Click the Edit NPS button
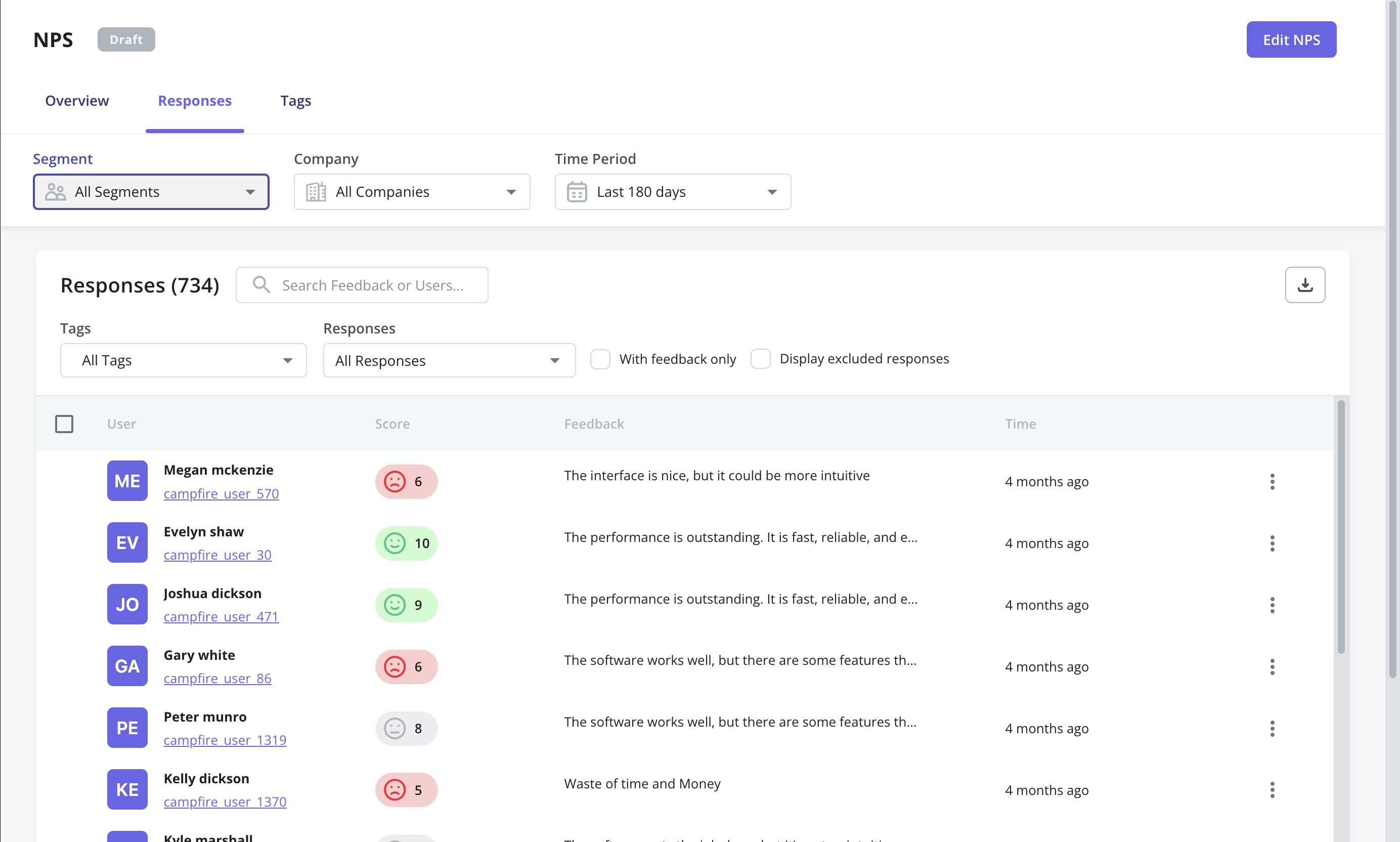1400x842 pixels. tap(1291, 39)
